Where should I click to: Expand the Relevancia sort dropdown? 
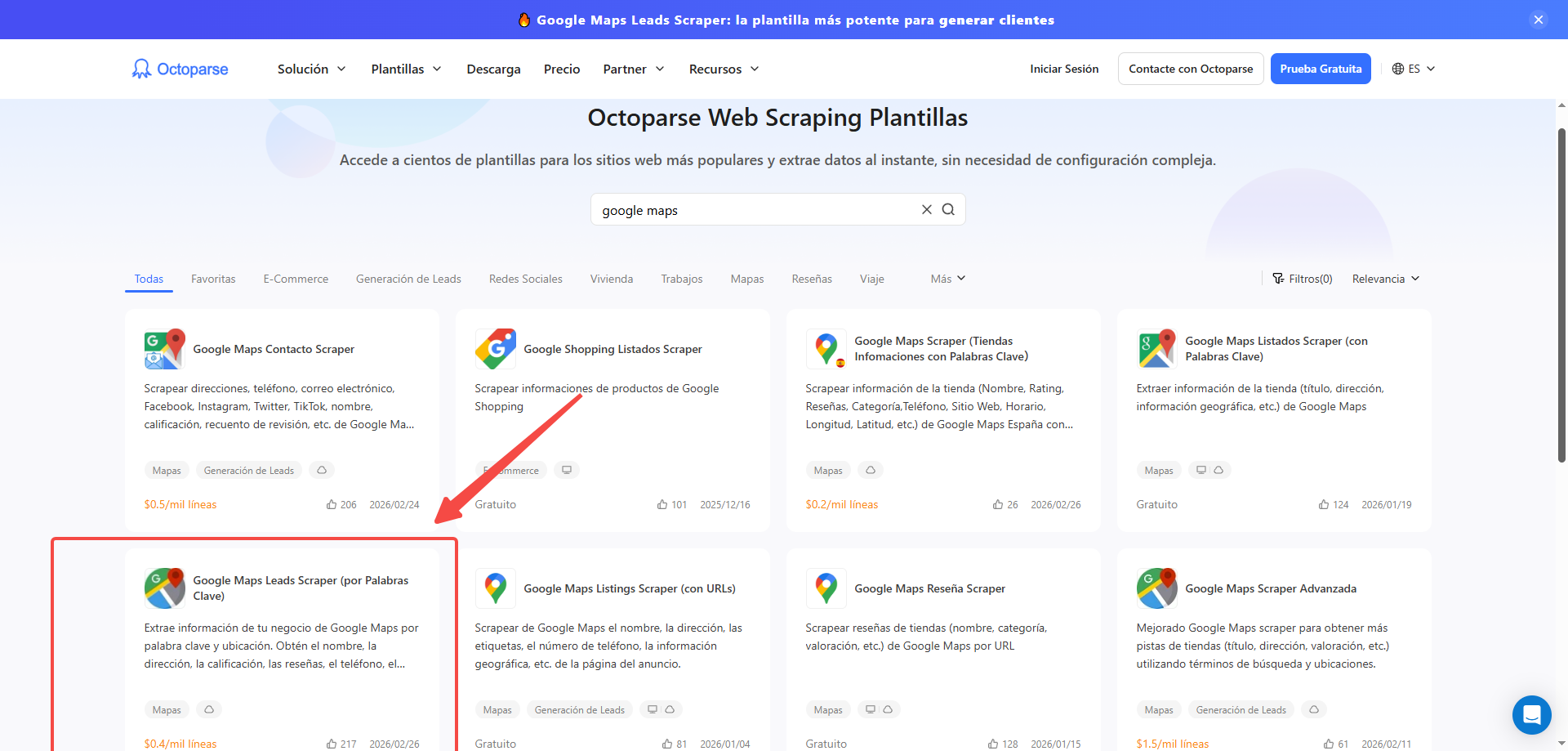tap(1386, 279)
